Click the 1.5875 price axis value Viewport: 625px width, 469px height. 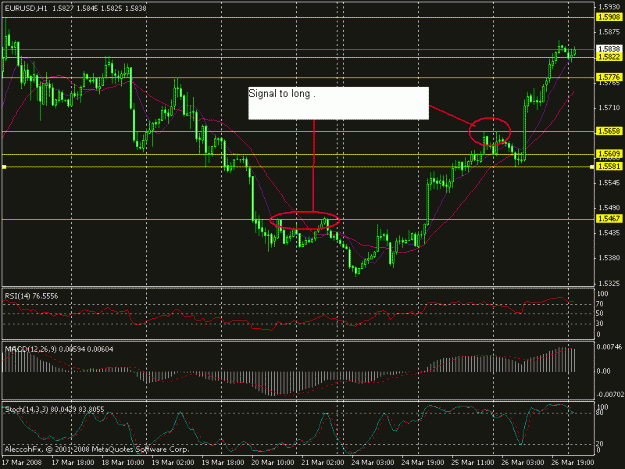coord(609,32)
